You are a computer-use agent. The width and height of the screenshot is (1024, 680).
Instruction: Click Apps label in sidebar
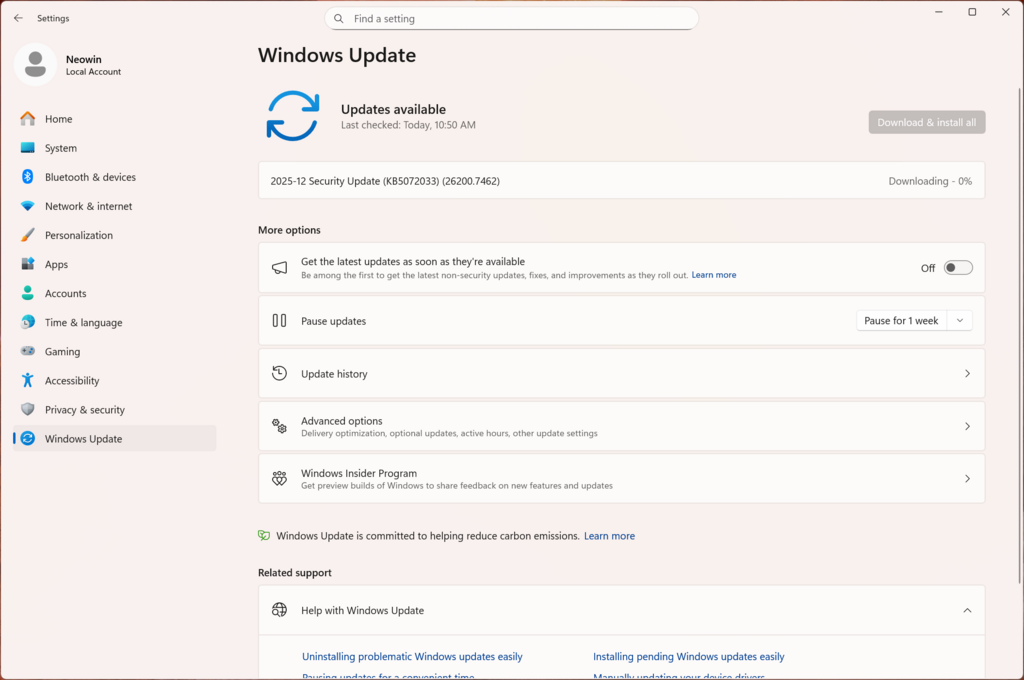click(x=56, y=265)
